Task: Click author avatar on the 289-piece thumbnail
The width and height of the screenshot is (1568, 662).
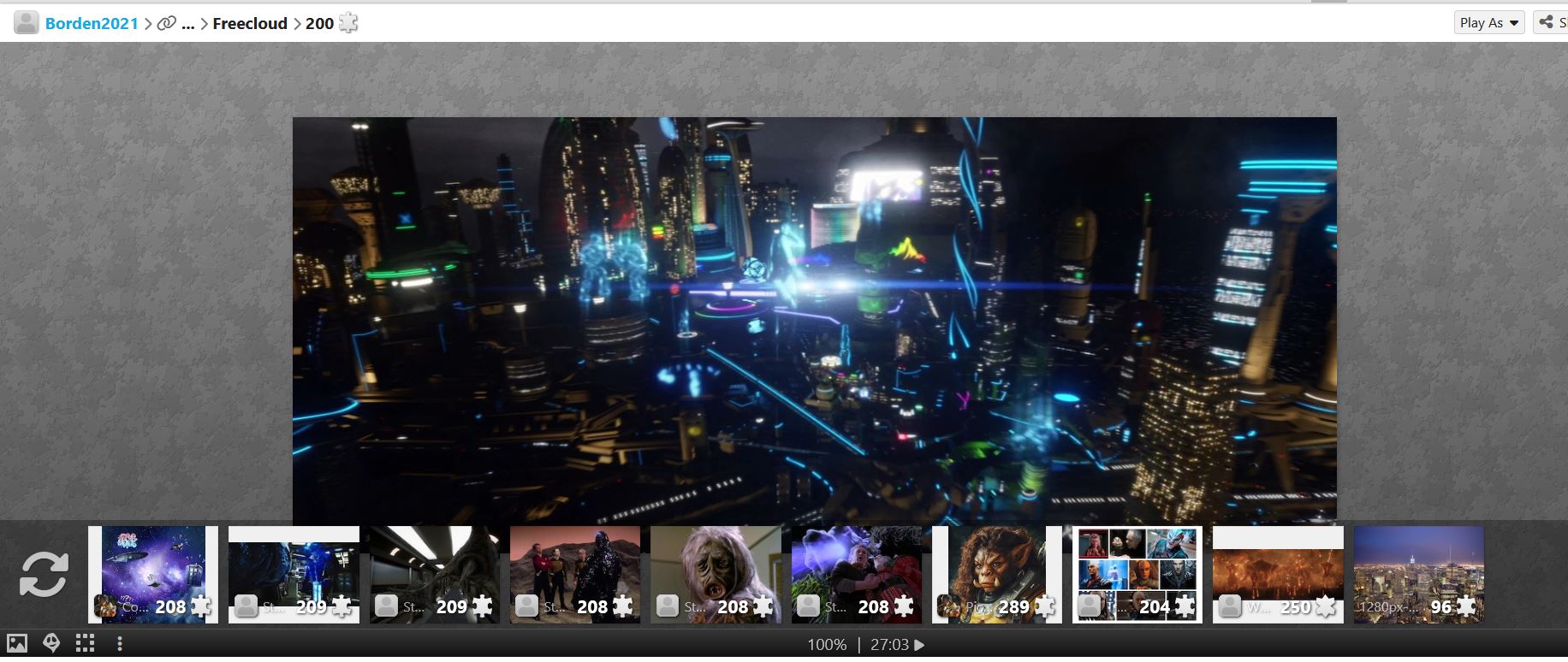Action: [x=948, y=606]
